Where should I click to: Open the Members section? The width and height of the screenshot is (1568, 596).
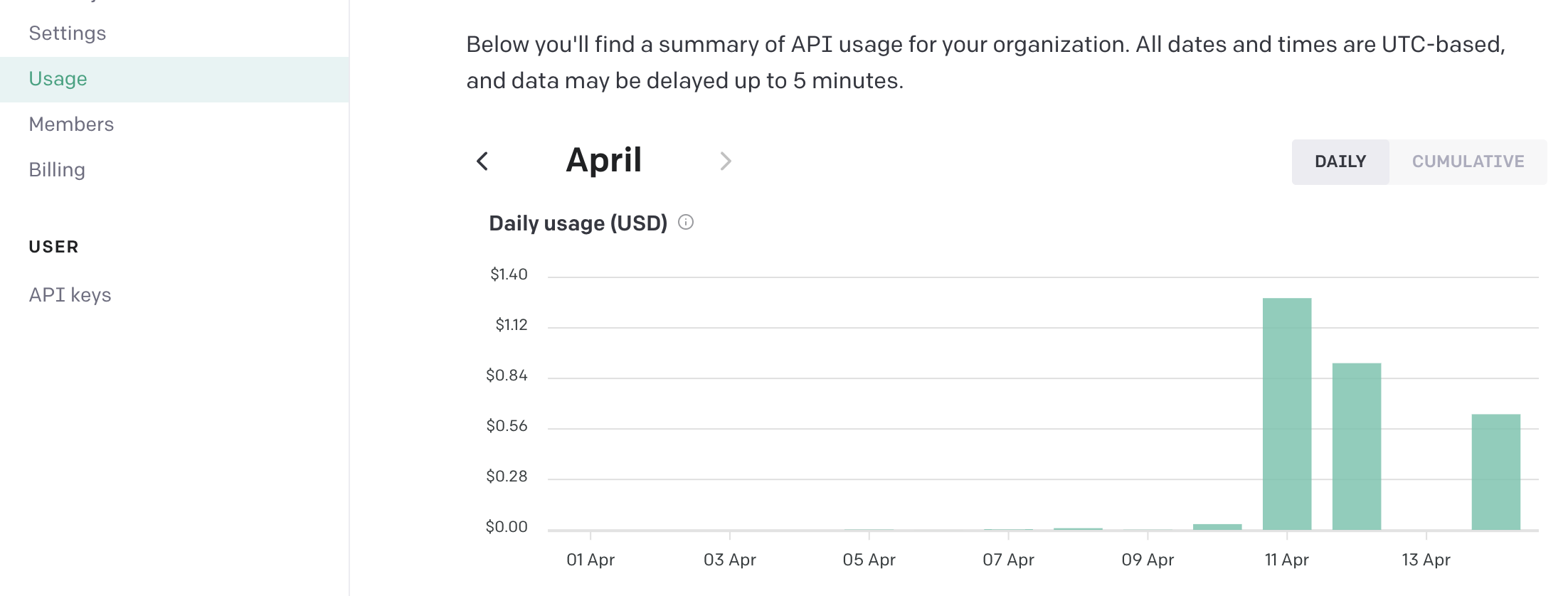(71, 124)
